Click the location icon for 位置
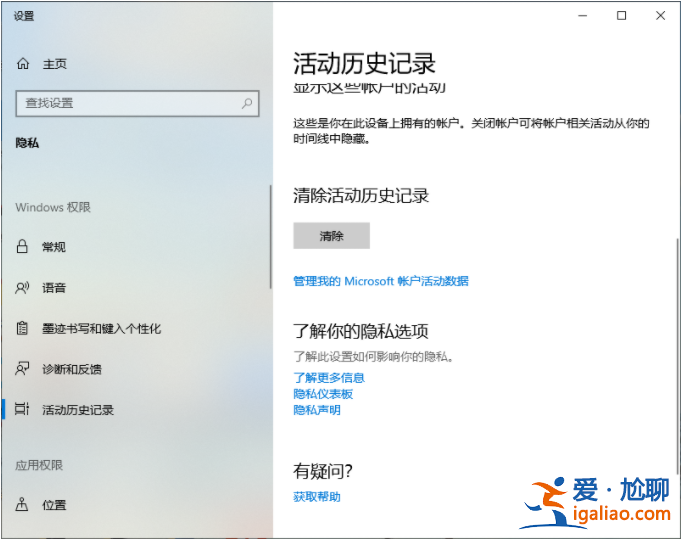This screenshot has height=541, width=683. pyautogui.click(x=22, y=504)
